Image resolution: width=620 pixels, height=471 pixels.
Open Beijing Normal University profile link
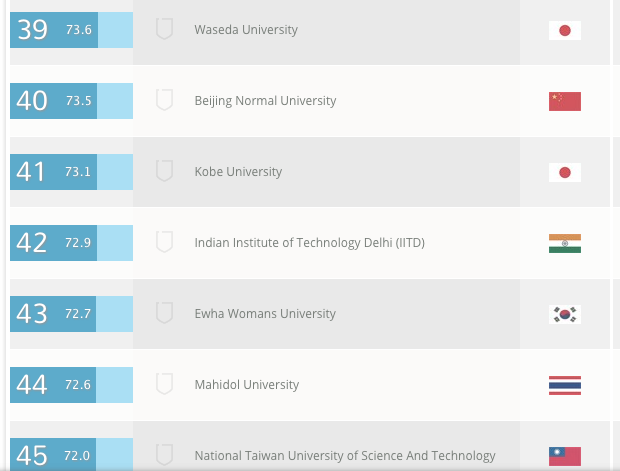coord(265,101)
